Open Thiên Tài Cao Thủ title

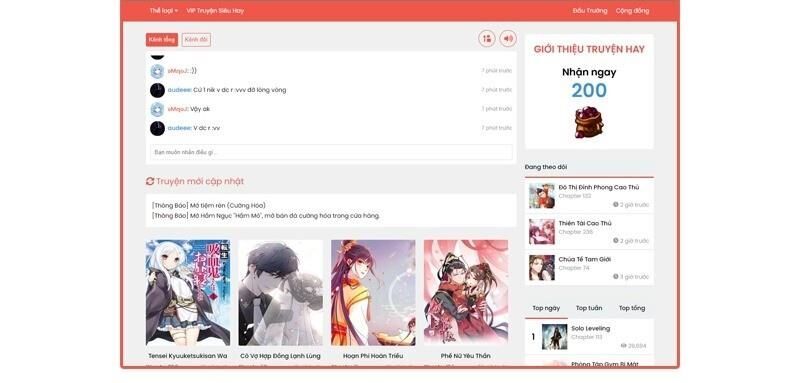585,223
